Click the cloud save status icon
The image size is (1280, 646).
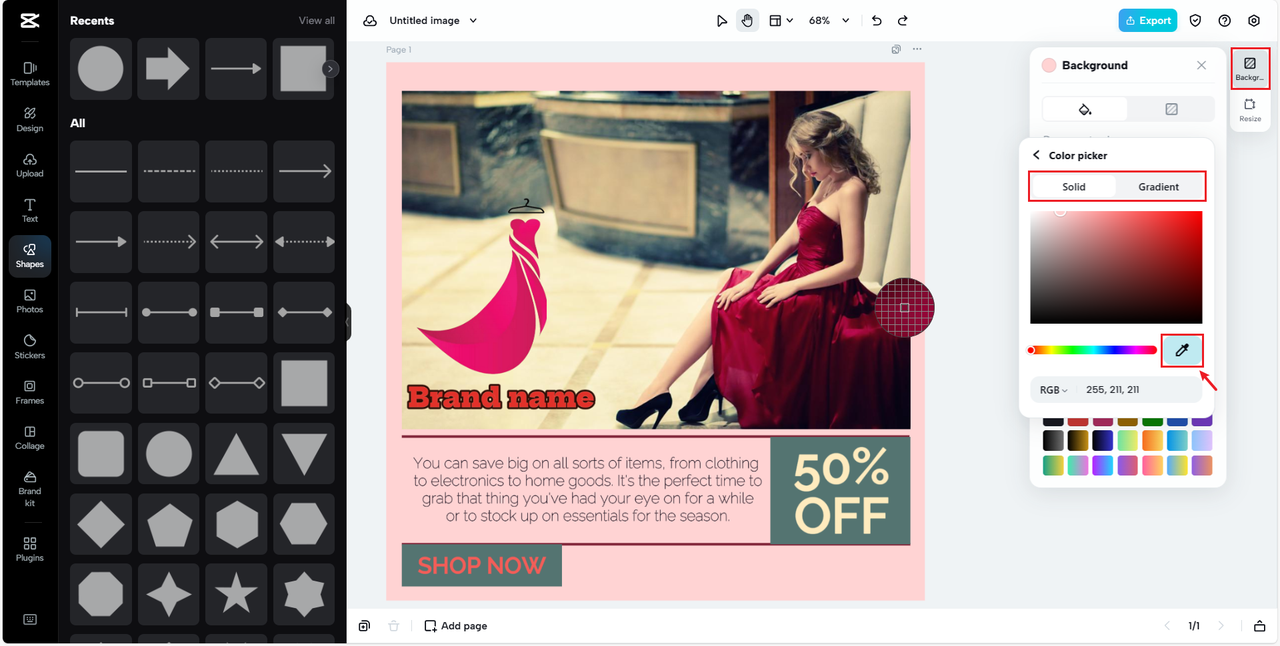(x=370, y=20)
